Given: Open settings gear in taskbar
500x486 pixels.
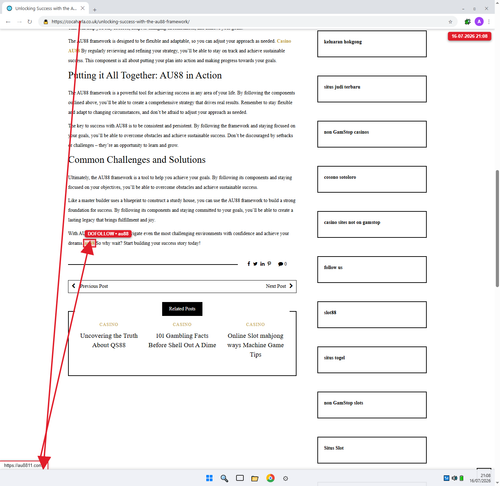Looking at the screenshot, I should (285, 478).
